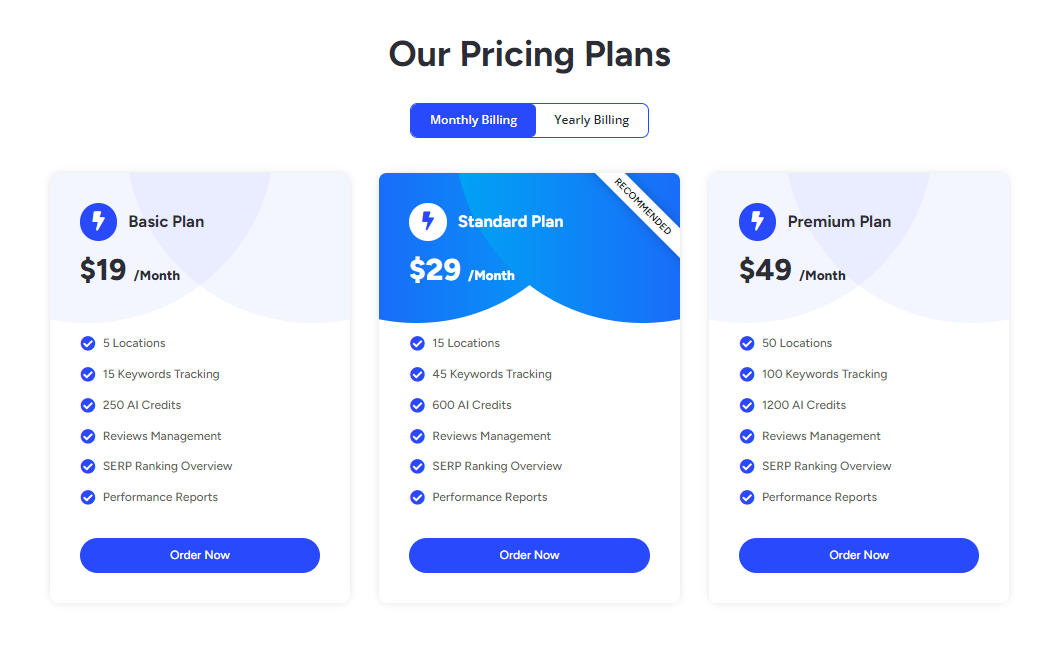Click the Recommended ribbon on Standard Plan
The image size is (1056, 648).
click(x=643, y=207)
